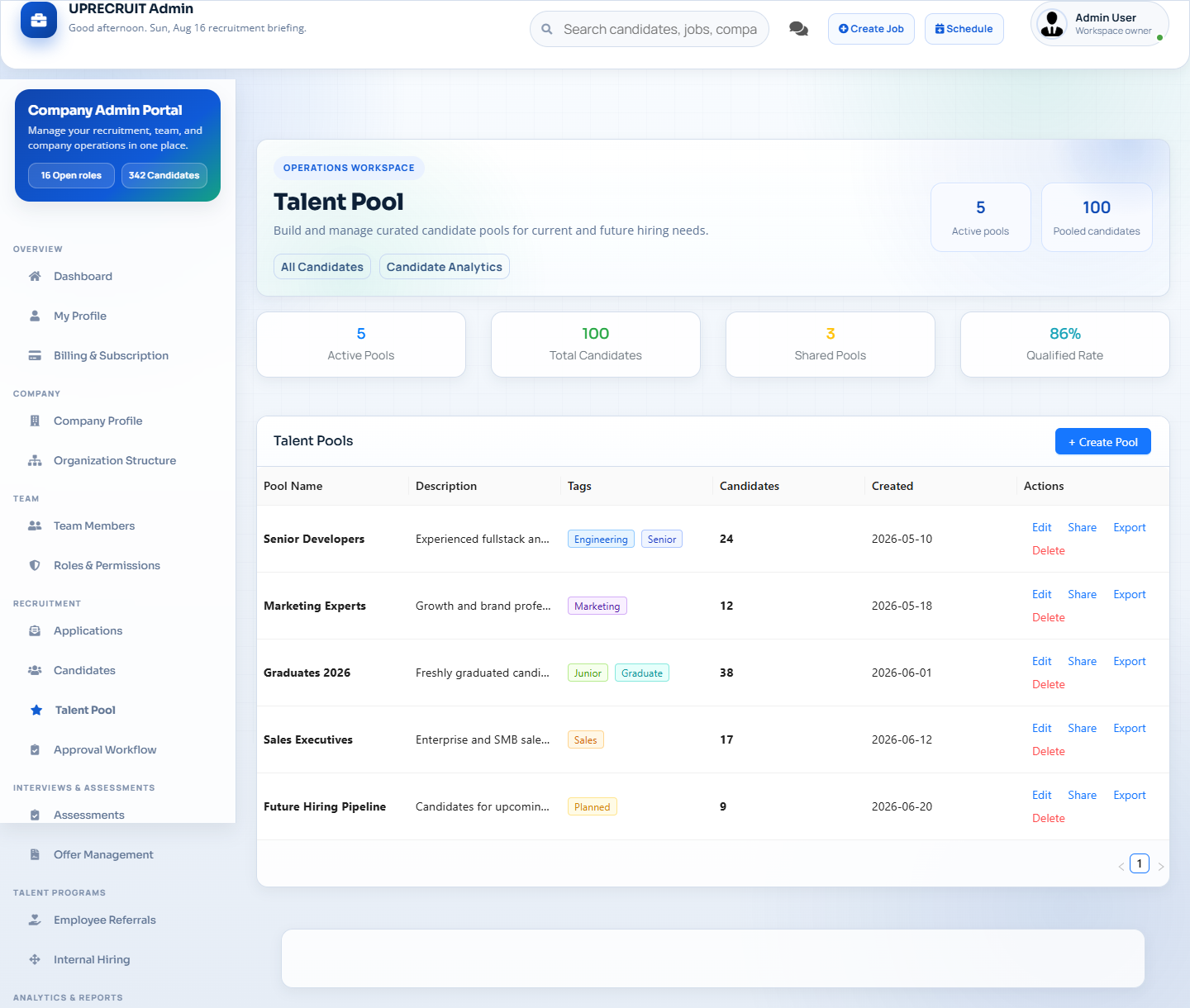Click the Talent Pool star icon

pos(36,710)
